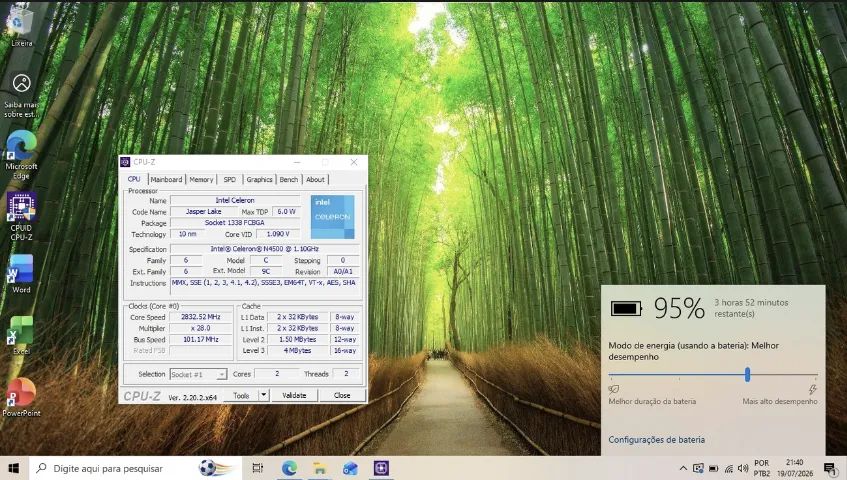Open Edge from the taskbar
Image resolution: width=847 pixels, height=480 pixels.
289,468
